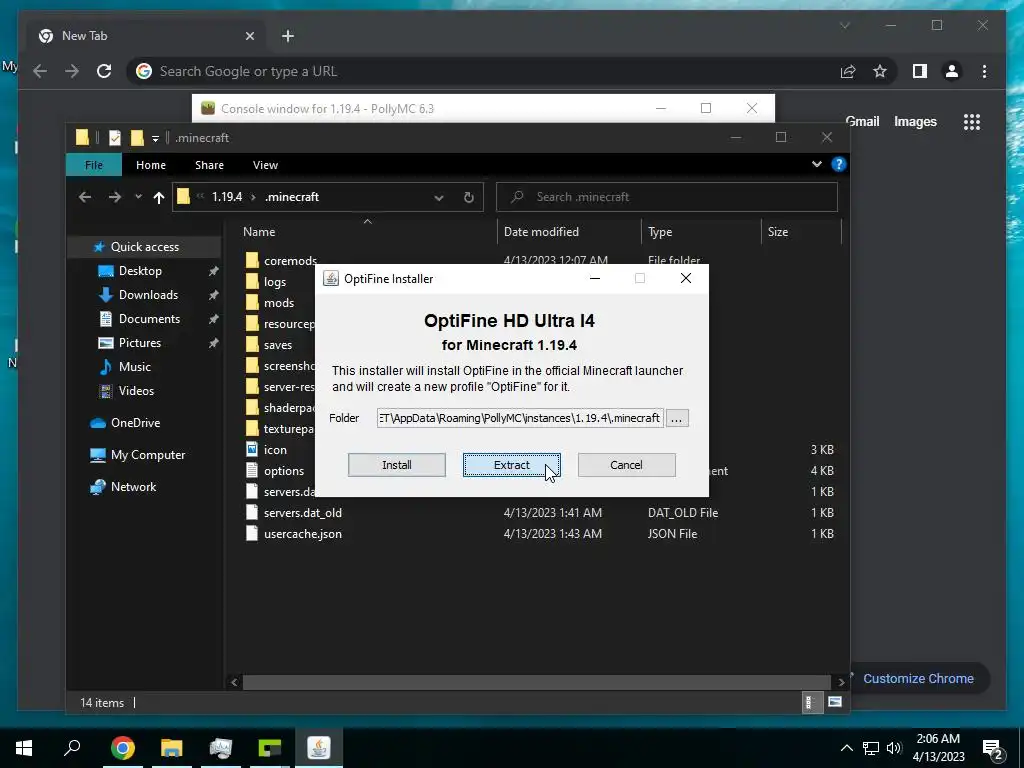
Task: Open View ribbon tab in File Explorer
Action: pos(265,165)
